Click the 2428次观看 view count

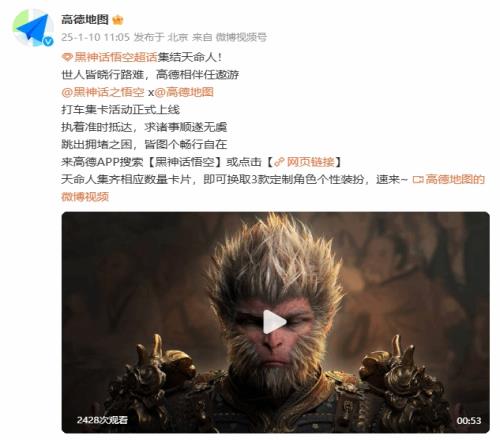102,420
